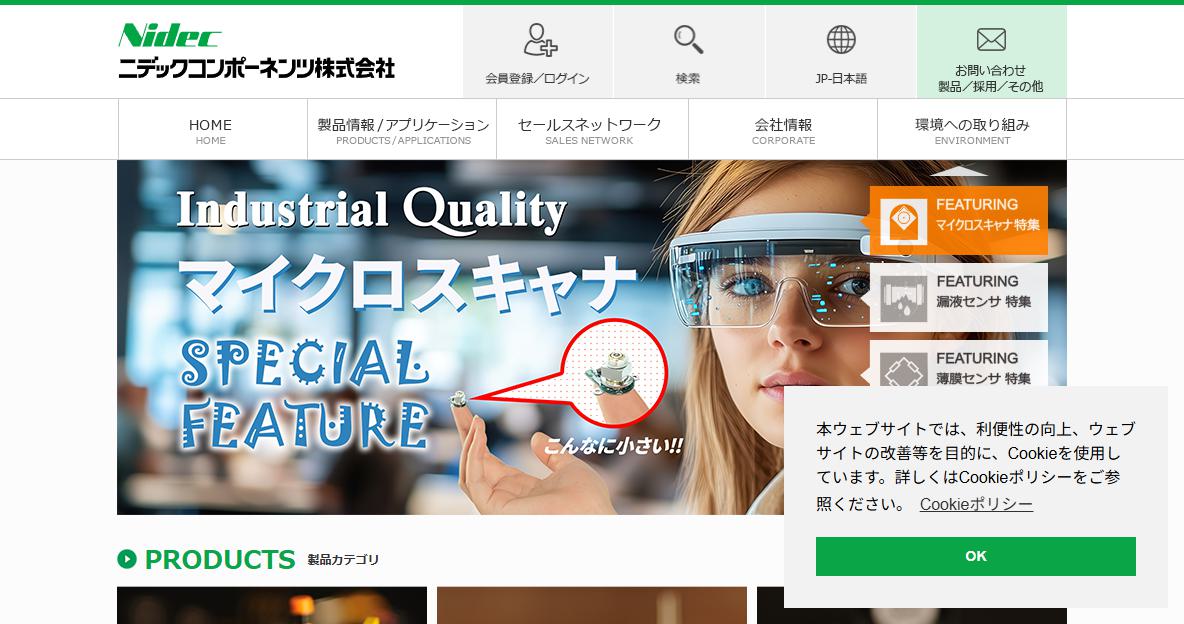Screen dimensions: 1184x624
Task: Open the first product category thumbnail
Action: coord(272,605)
